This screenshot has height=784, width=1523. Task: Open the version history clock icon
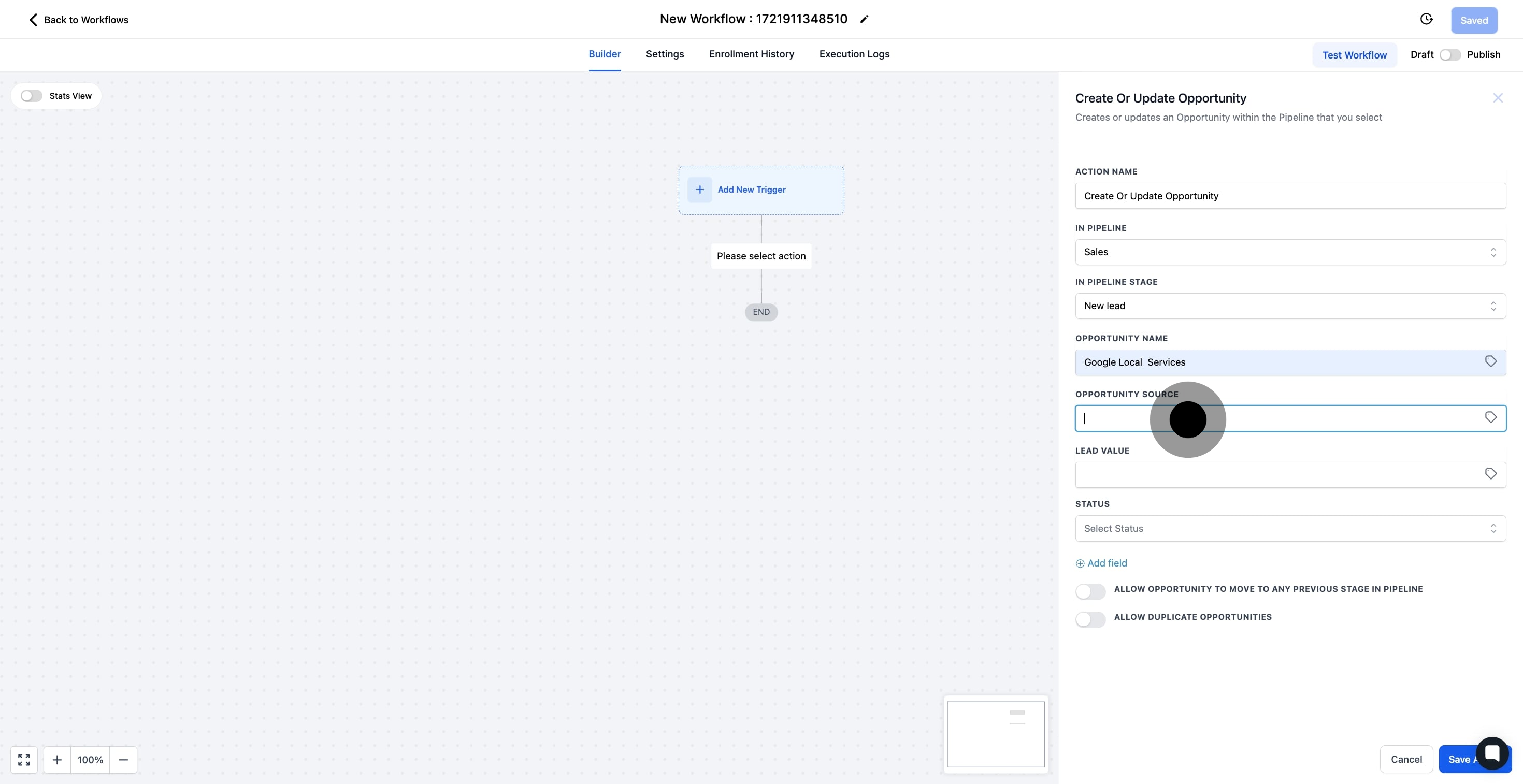[x=1426, y=20]
